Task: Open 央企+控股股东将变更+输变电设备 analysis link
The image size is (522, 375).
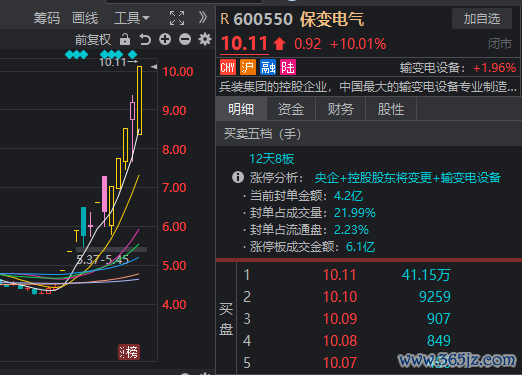Action: (407, 178)
